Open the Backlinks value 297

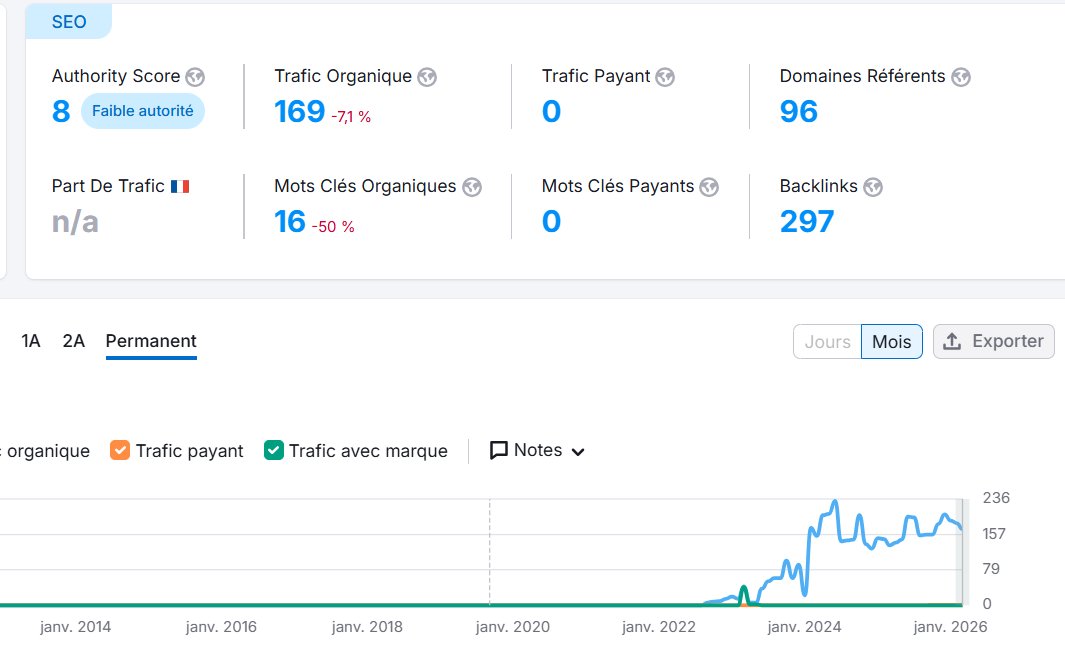tap(807, 221)
